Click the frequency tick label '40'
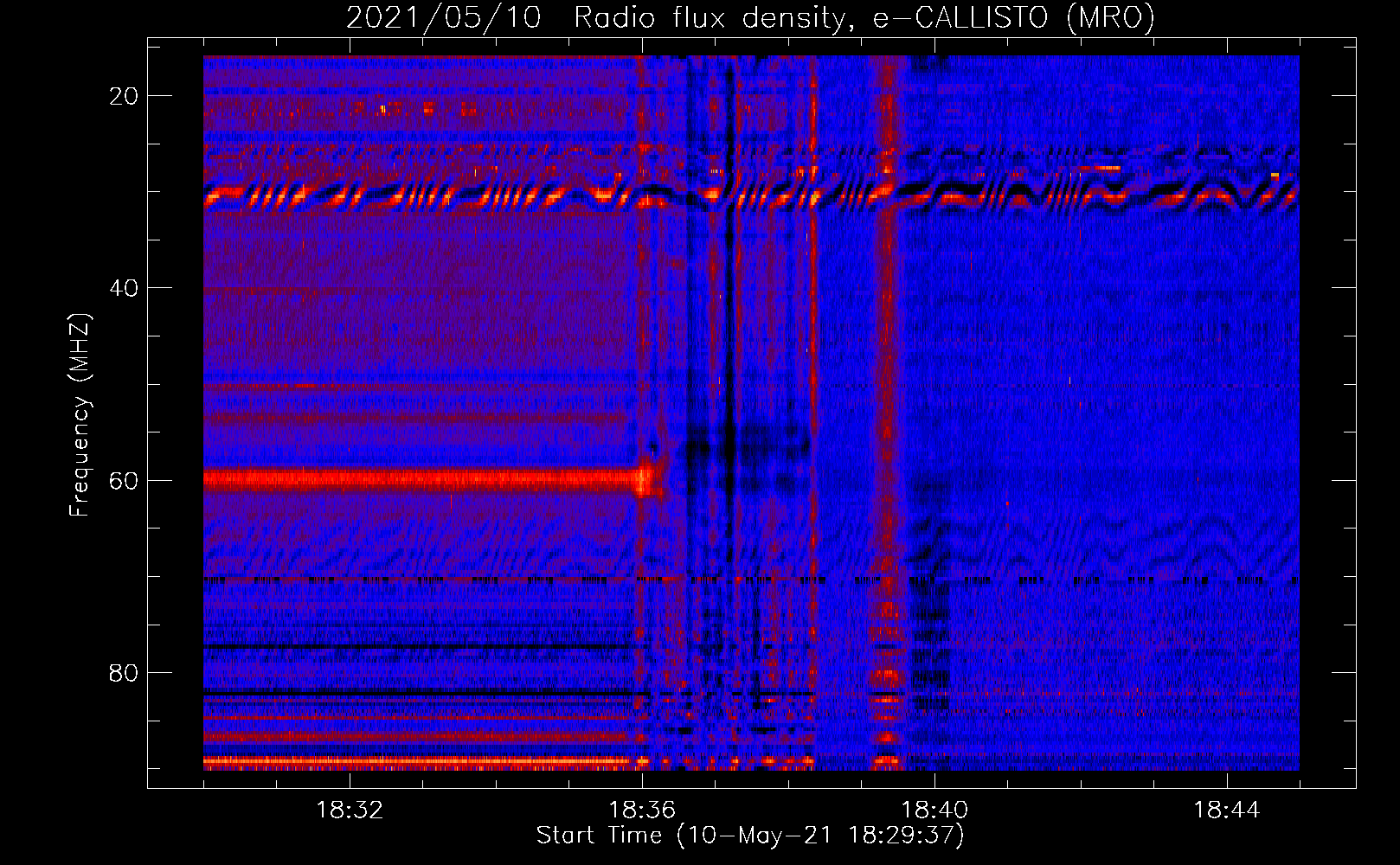1400x865 pixels. point(125,288)
